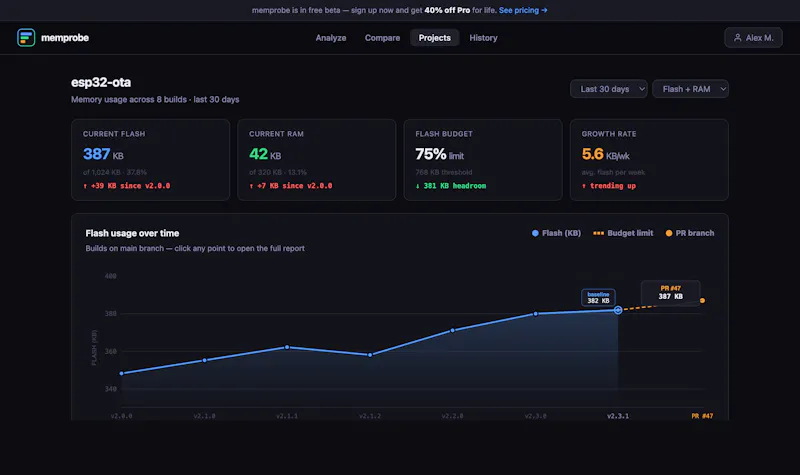Follow the See pricing link
This screenshot has width=800, height=475.
pos(523,10)
